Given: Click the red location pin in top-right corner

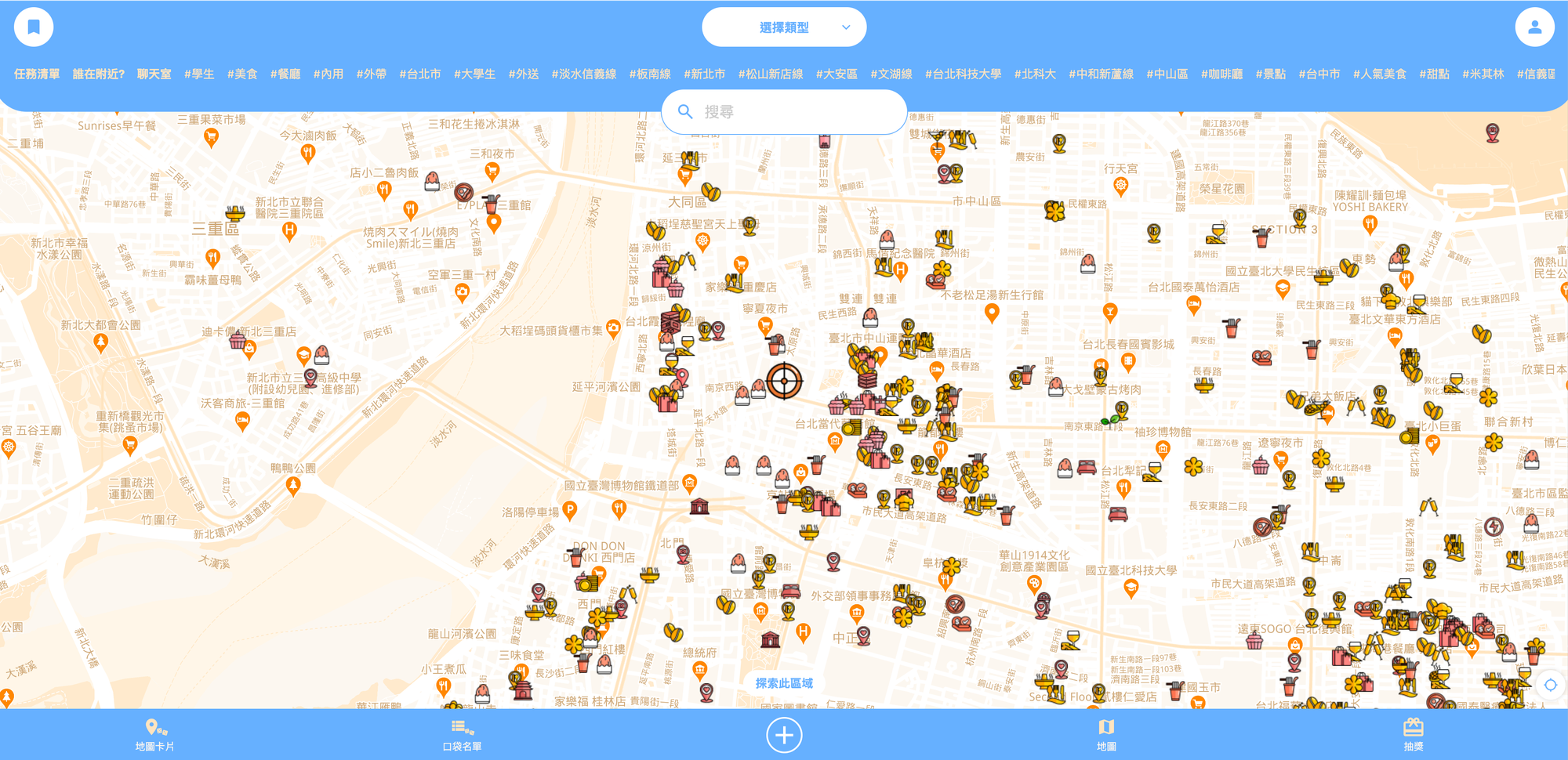Looking at the screenshot, I should pyautogui.click(x=1493, y=133).
